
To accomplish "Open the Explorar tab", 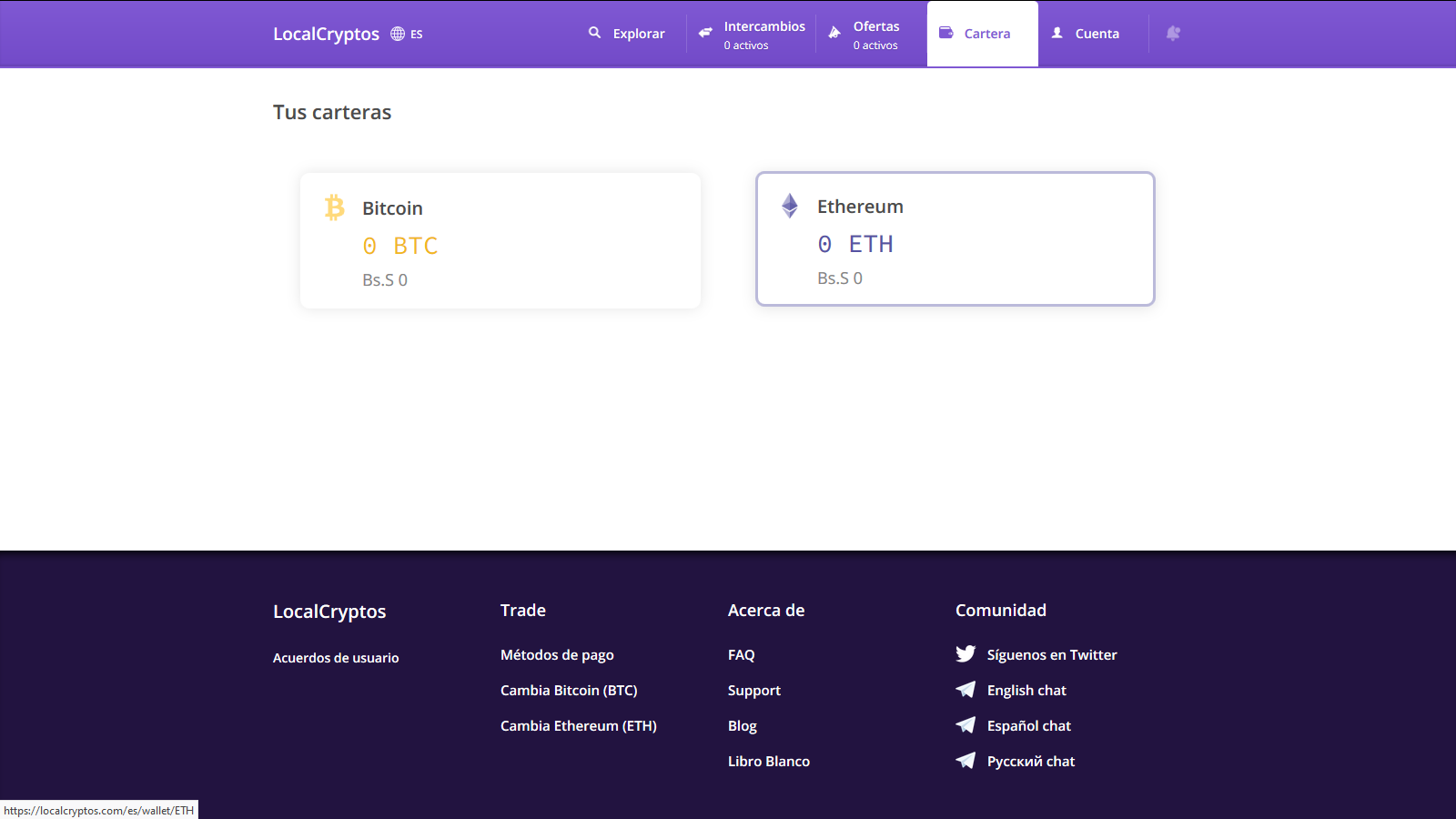I will pyautogui.click(x=627, y=34).
